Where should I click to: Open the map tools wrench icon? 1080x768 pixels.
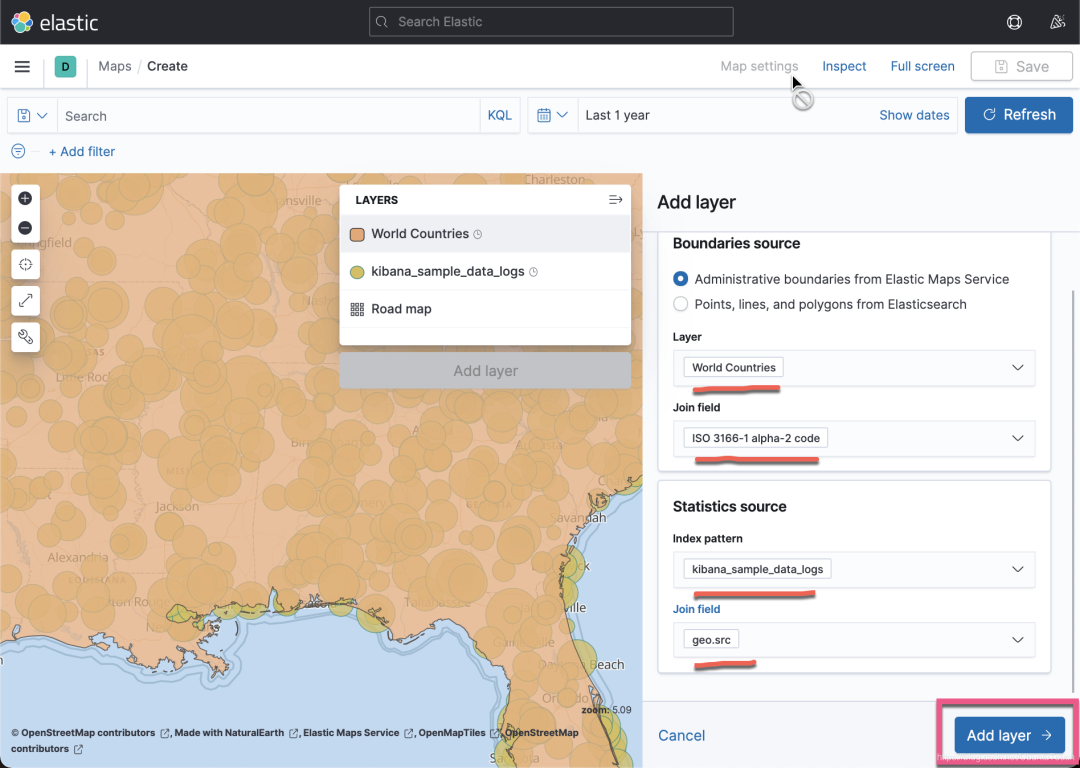(25, 338)
